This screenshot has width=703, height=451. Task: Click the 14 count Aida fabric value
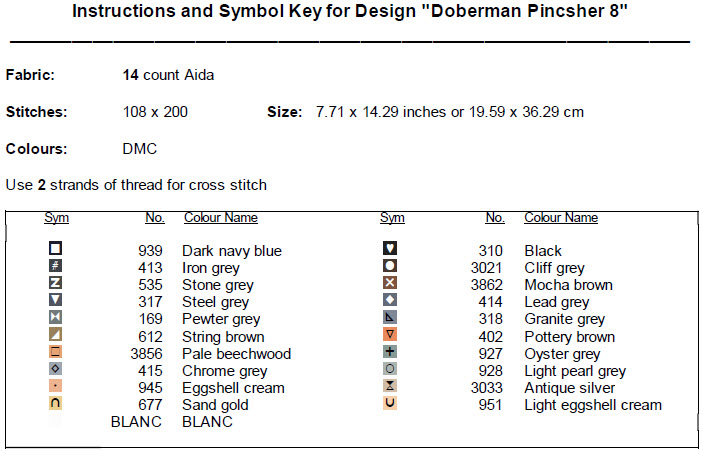click(168, 75)
